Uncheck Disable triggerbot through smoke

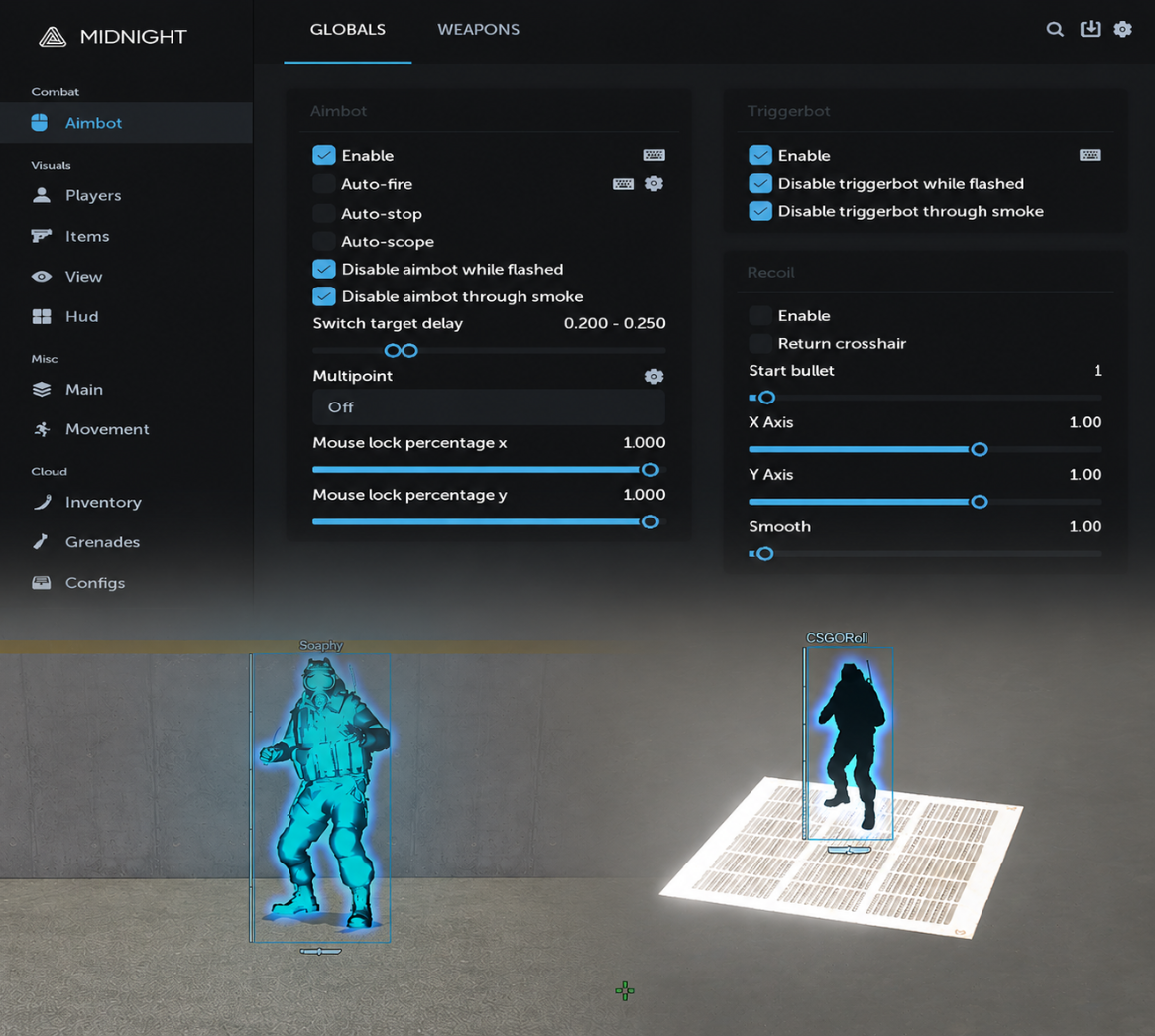coord(760,211)
